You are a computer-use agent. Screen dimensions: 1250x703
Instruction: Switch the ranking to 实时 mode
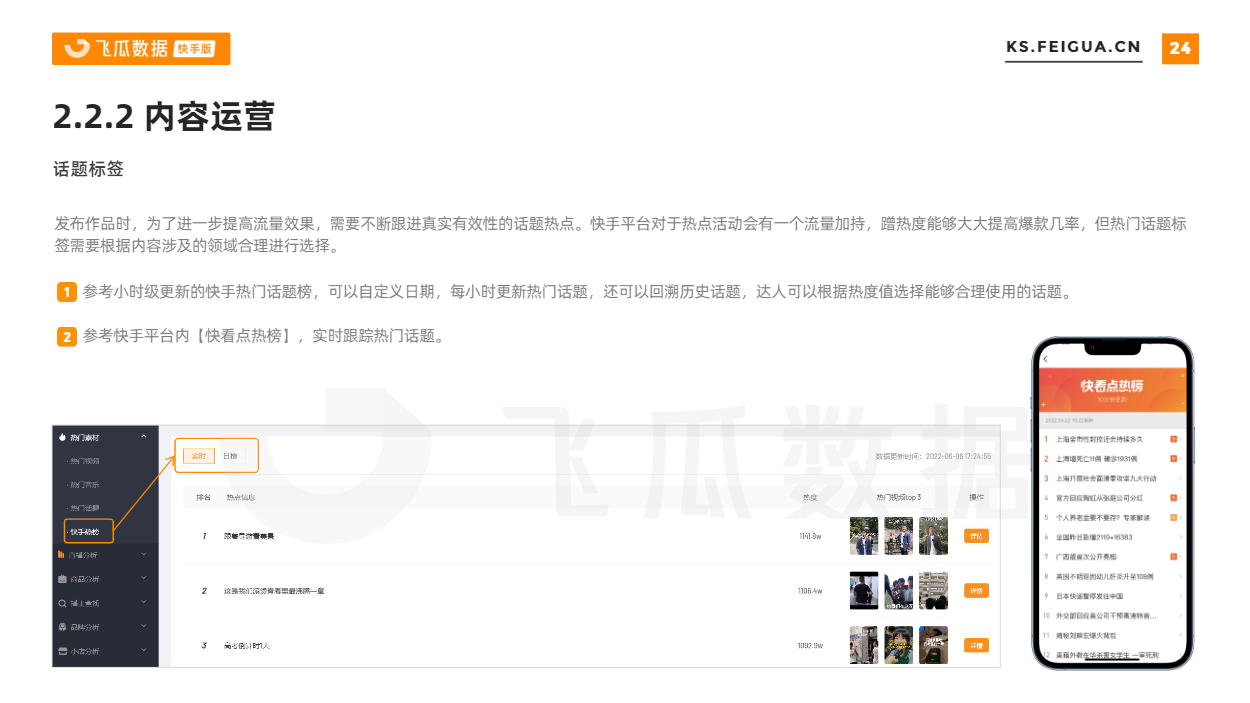click(199, 456)
